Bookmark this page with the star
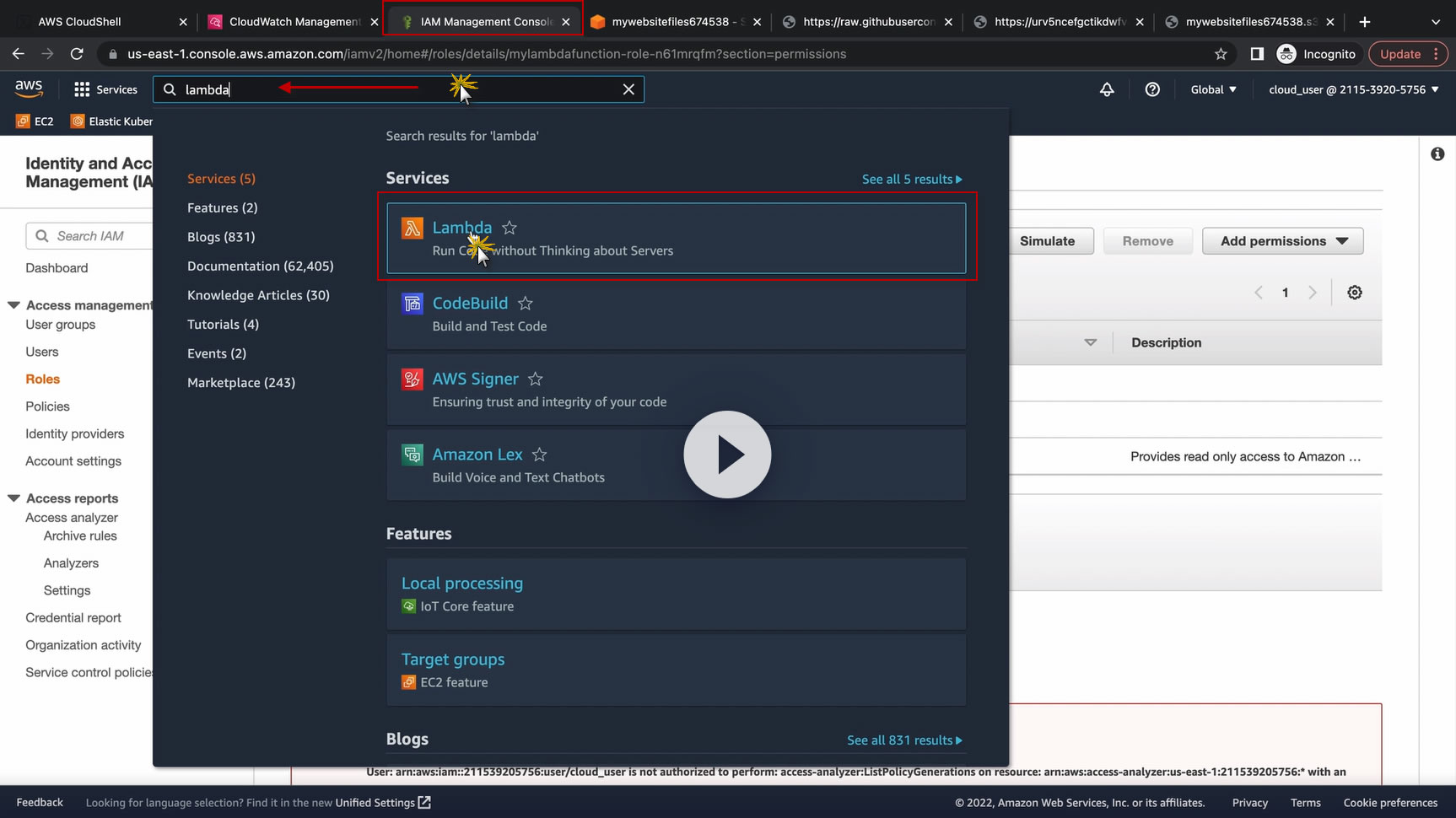 coord(1221,54)
